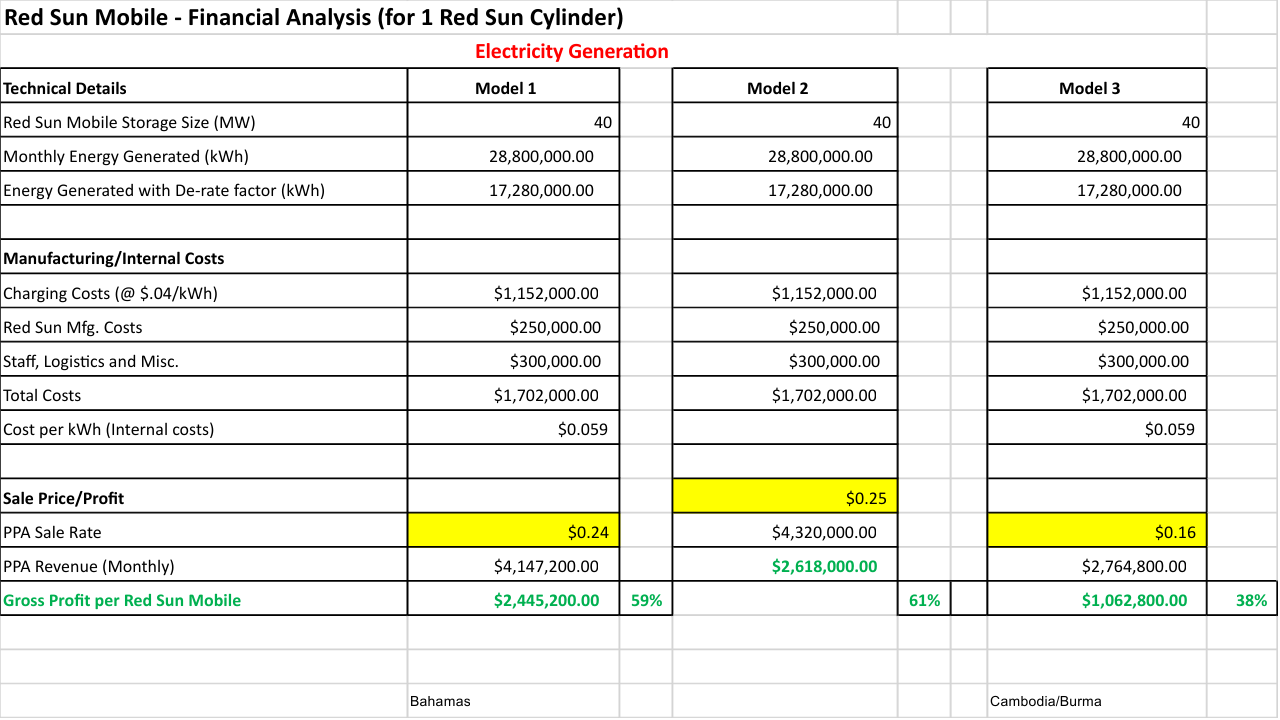The width and height of the screenshot is (1280, 720).
Task: Click the Bahamas label cell
Action: pos(514,701)
